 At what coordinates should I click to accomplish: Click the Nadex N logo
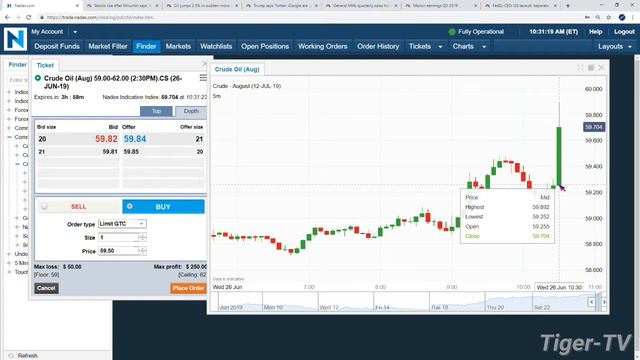(x=15, y=39)
